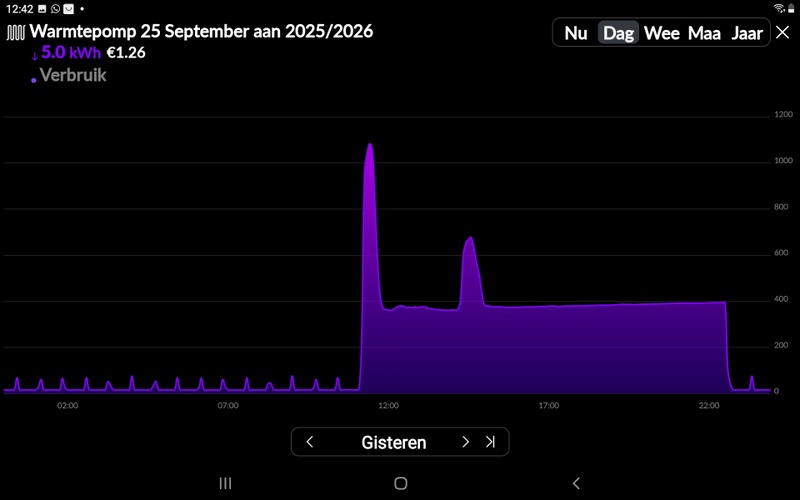This screenshot has width=800, height=500.
Task: Tap the 17:00 time axis label
Action: pyautogui.click(x=548, y=405)
